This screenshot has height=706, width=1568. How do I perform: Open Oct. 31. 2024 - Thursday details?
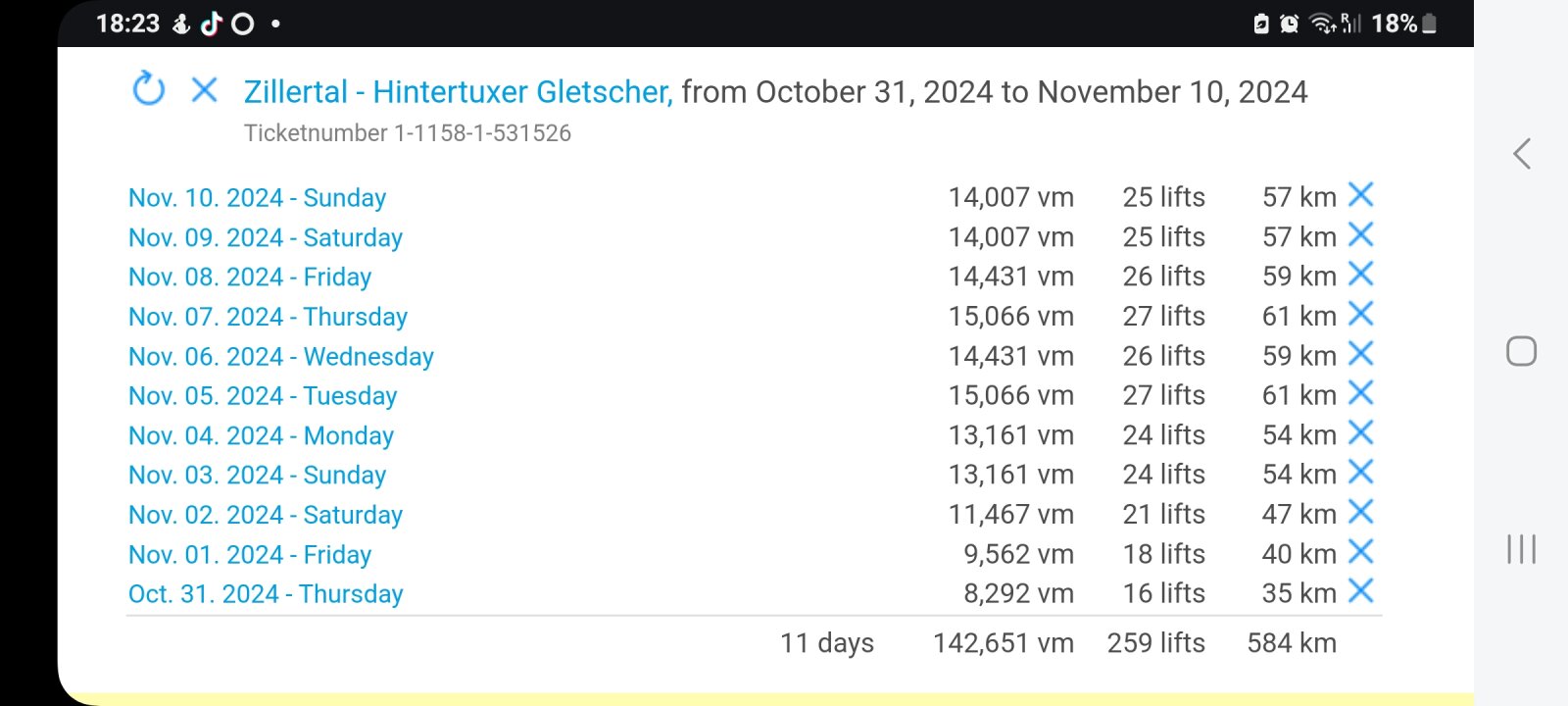(266, 594)
